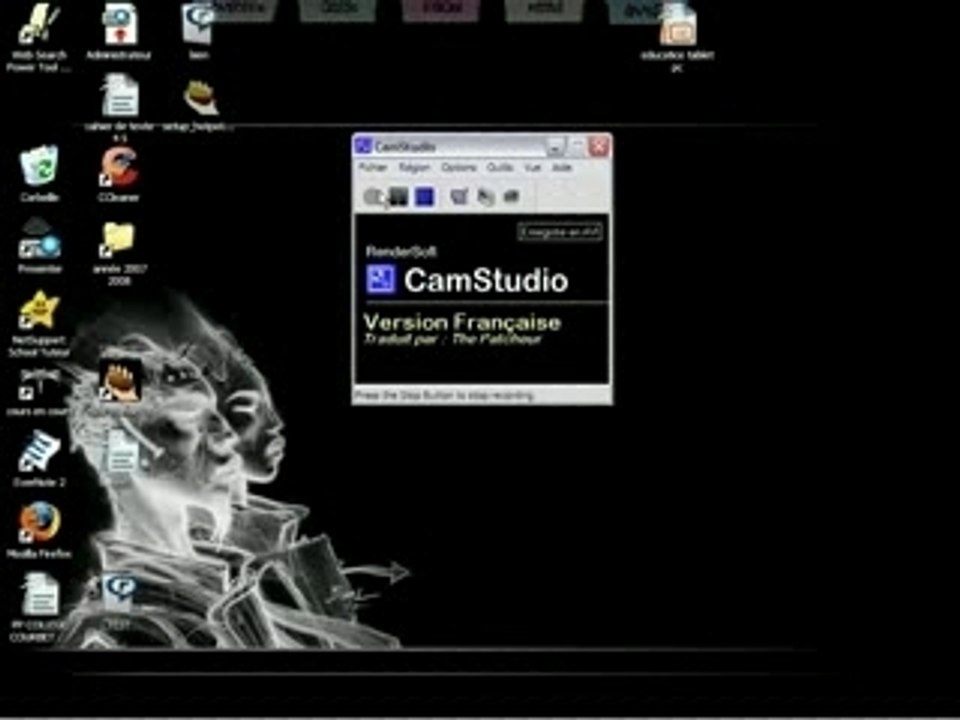Select the année 2007 2008 folder shortcut
Screen dimensions: 960x720
coord(119,252)
